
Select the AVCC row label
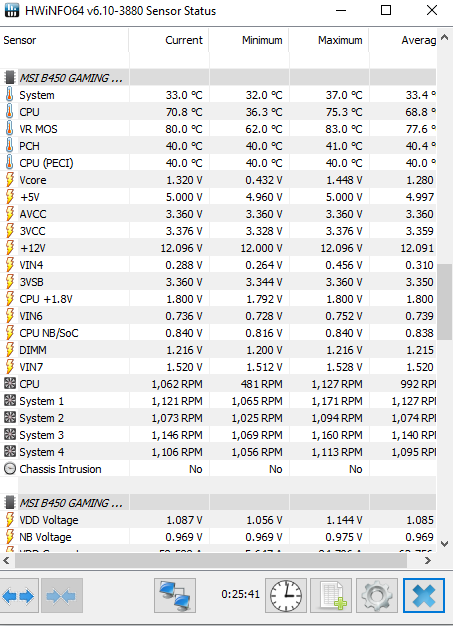point(33,214)
